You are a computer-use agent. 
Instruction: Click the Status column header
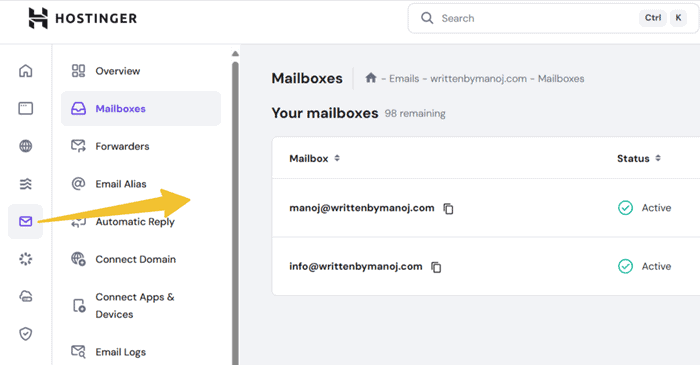(x=633, y=158)
